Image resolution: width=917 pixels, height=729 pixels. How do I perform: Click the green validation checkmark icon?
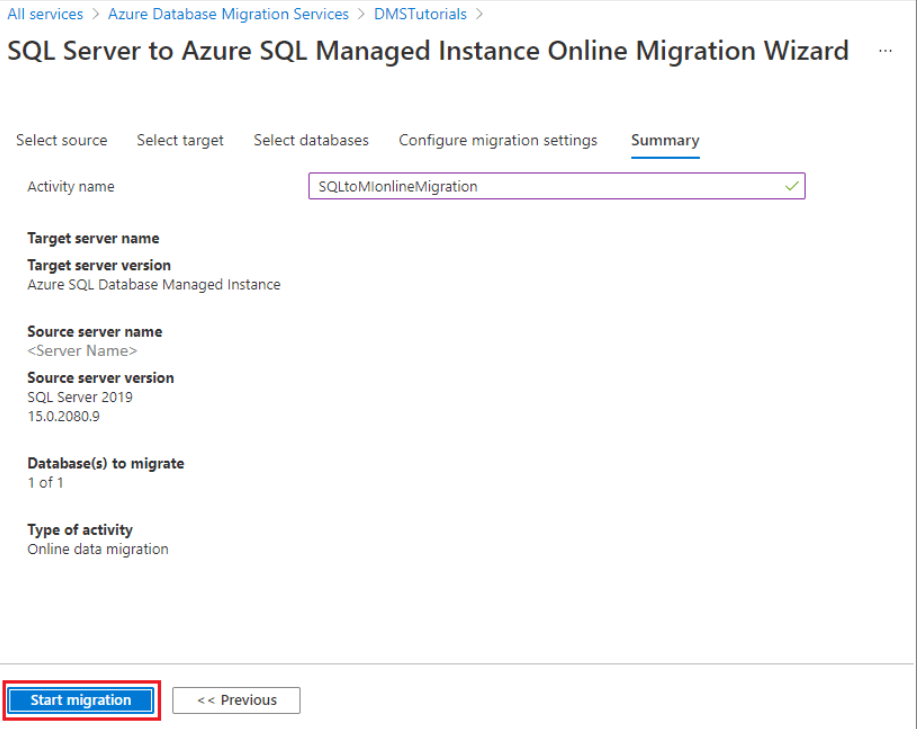tap(792, 186)
